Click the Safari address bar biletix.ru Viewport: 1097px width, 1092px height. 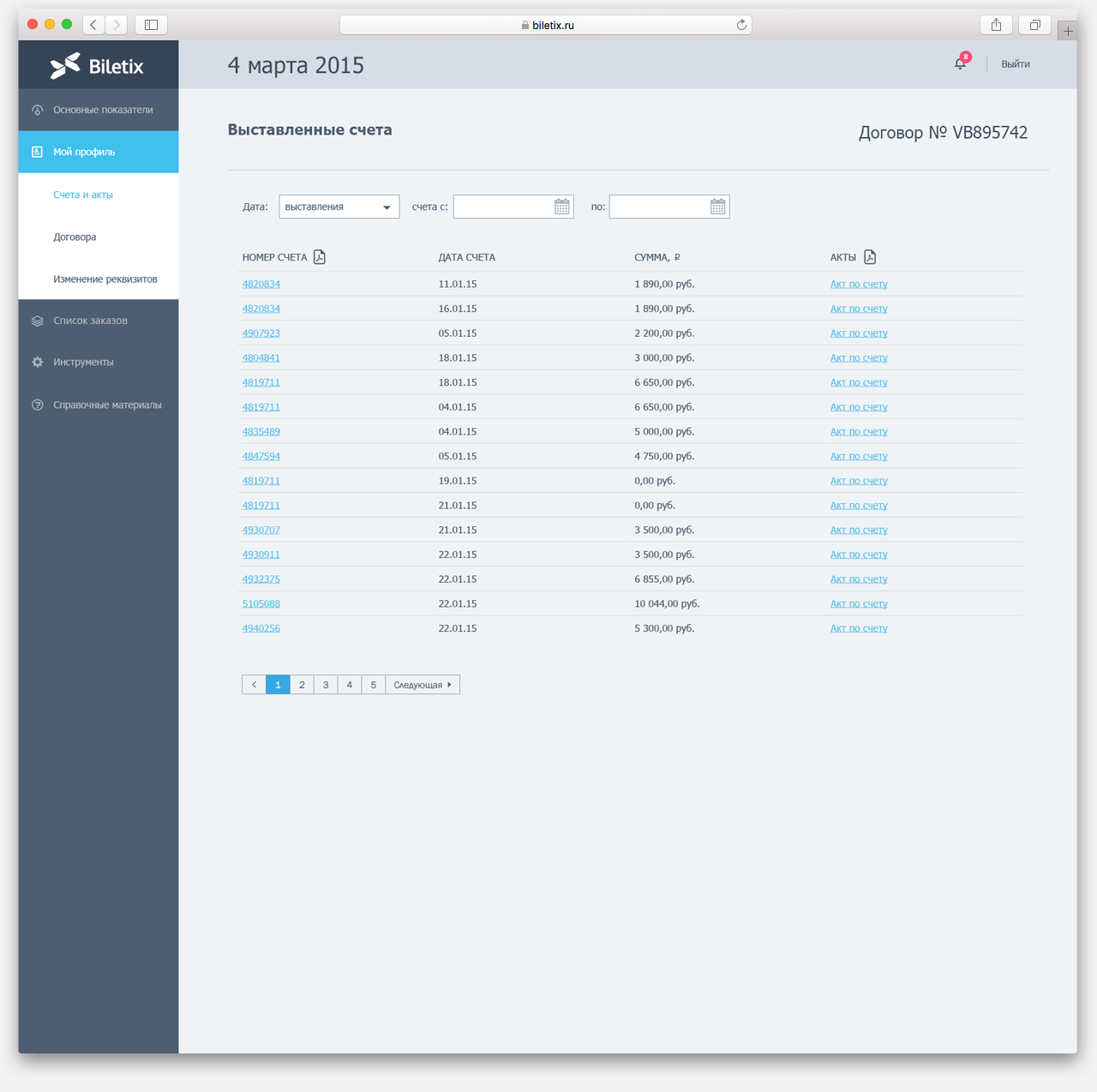(546, 25)
